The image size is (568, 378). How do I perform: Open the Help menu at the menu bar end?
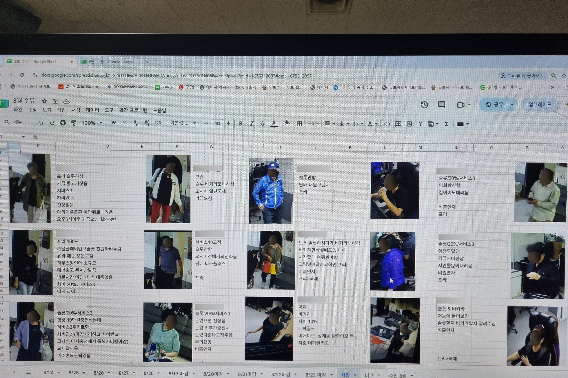tap(160, 110)
